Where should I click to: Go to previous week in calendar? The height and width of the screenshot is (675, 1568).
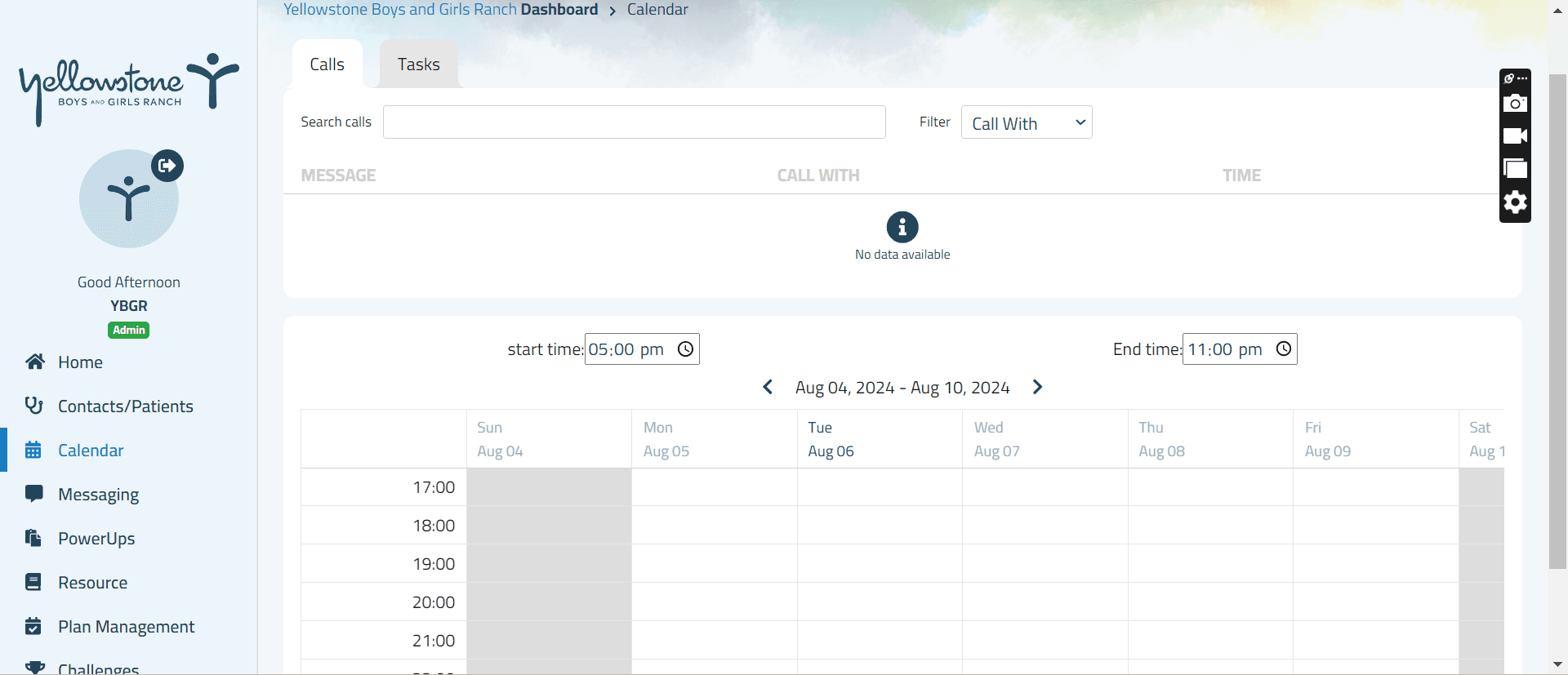(768, 387)
